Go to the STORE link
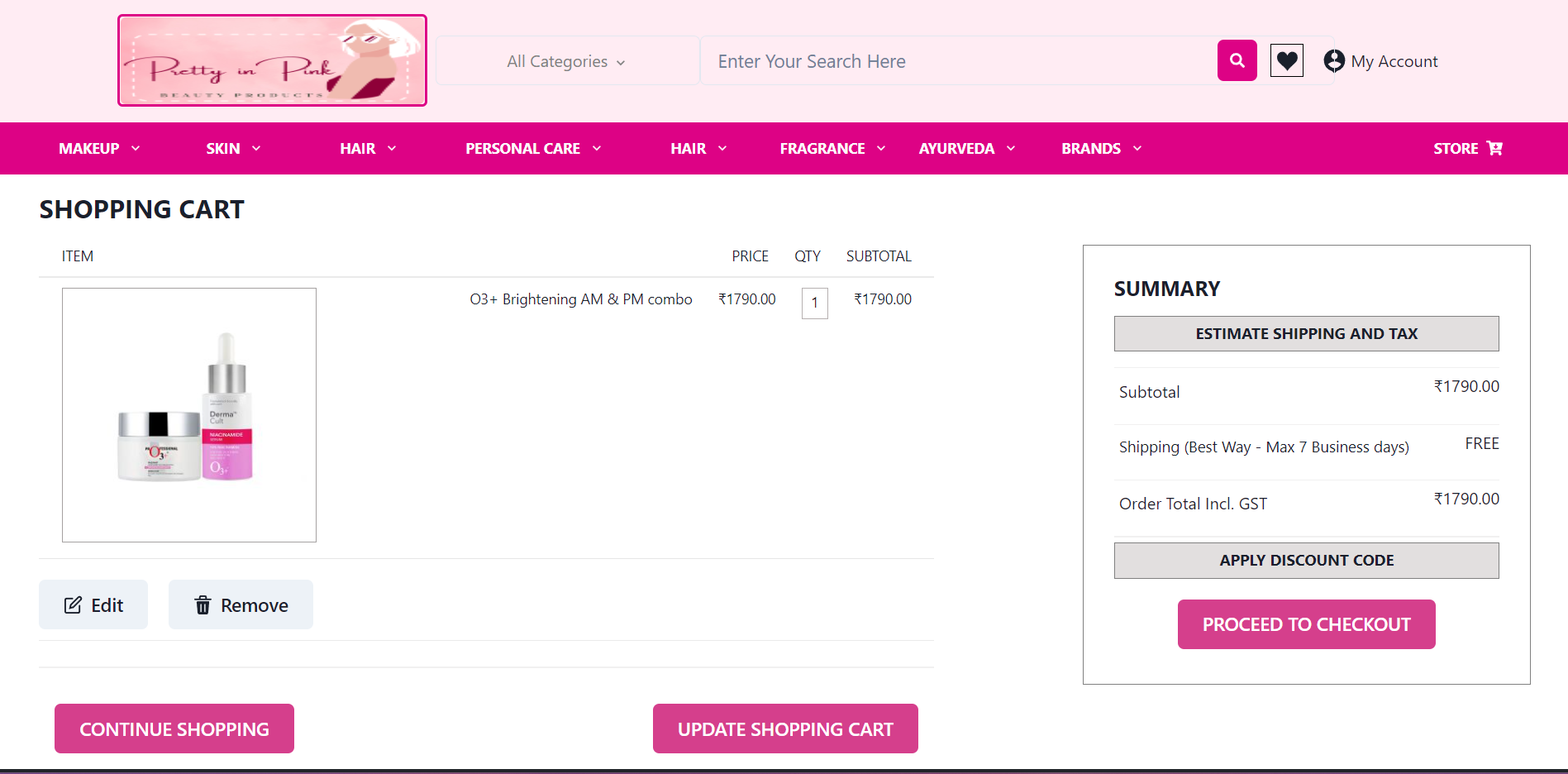Screen dimensions: 1568x774 pyautogui.click(x=1456, y=148)
